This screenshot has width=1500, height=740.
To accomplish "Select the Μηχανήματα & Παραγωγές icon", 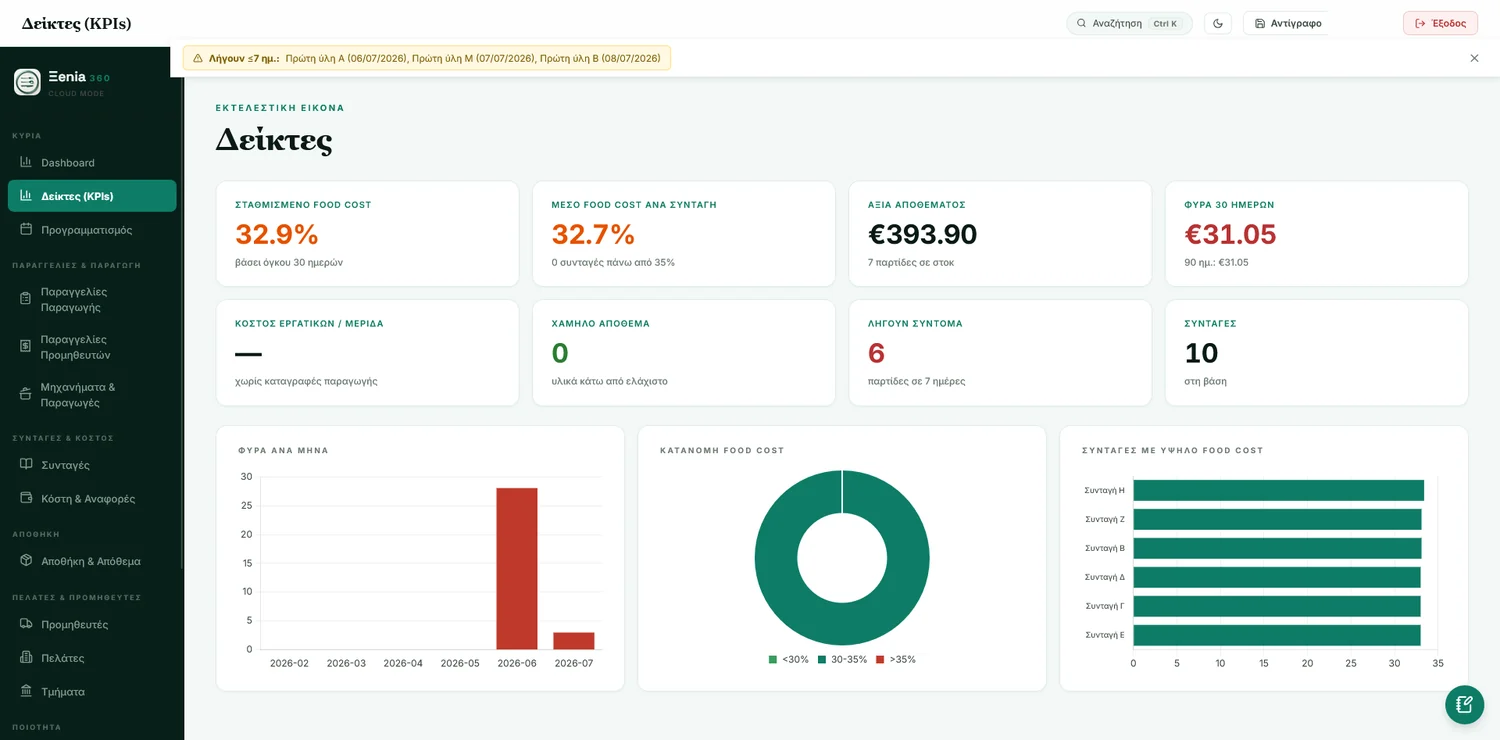I will pos(27,394).
